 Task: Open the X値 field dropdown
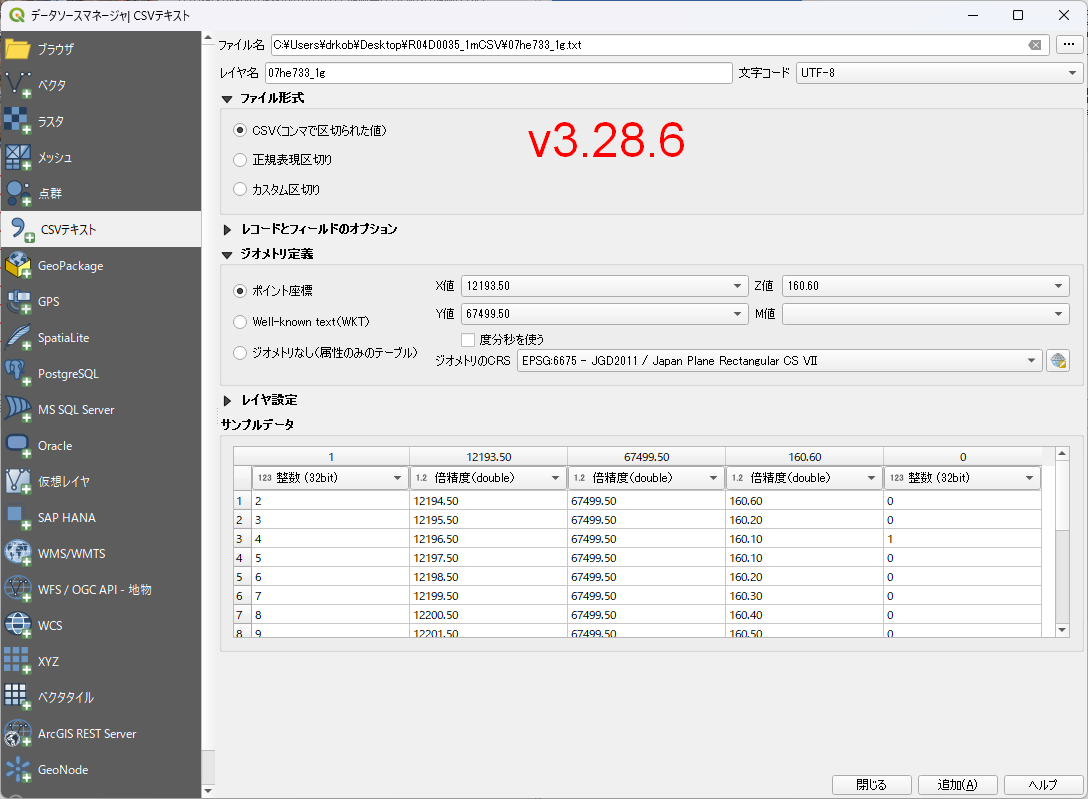click(x=604, y=286)
